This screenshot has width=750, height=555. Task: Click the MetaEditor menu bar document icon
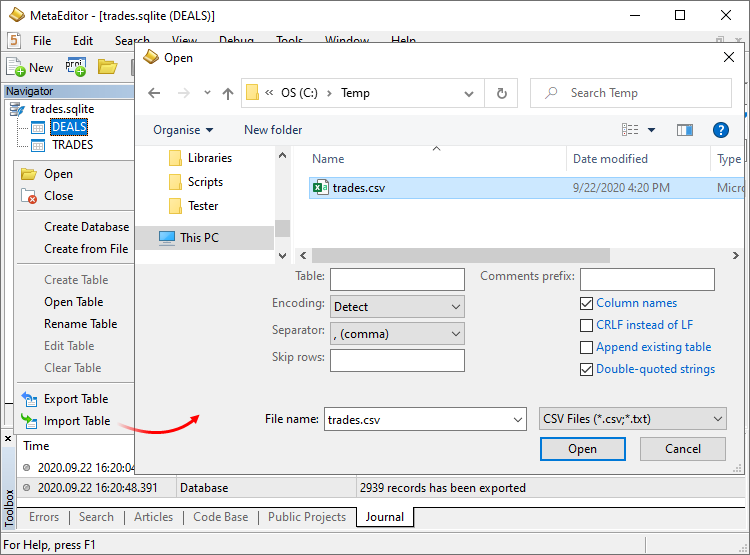click(x=14, y=41)
